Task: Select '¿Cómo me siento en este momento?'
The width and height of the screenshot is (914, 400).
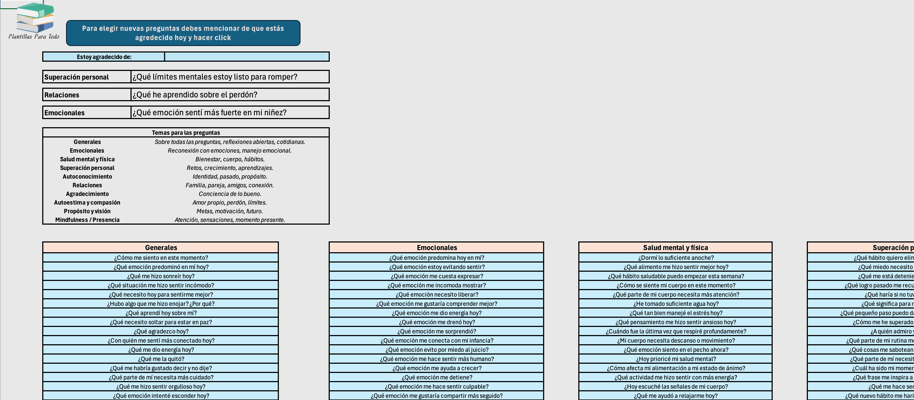Action: [x=160, y=258]
